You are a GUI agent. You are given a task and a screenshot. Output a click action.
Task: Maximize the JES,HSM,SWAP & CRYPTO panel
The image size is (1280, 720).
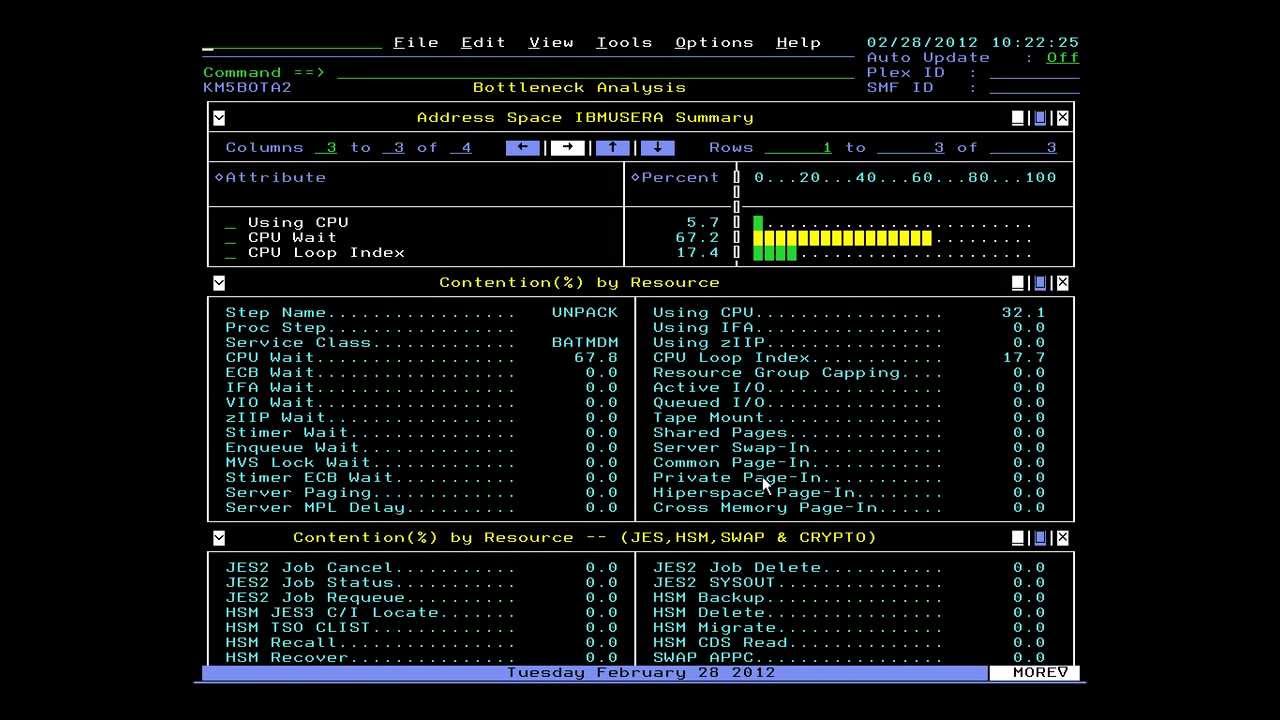tap(1040, 538)
